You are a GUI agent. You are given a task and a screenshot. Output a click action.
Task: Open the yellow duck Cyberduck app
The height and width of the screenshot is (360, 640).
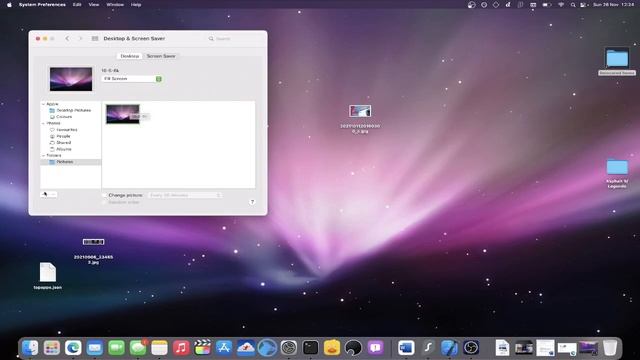[x=332, y=348]
